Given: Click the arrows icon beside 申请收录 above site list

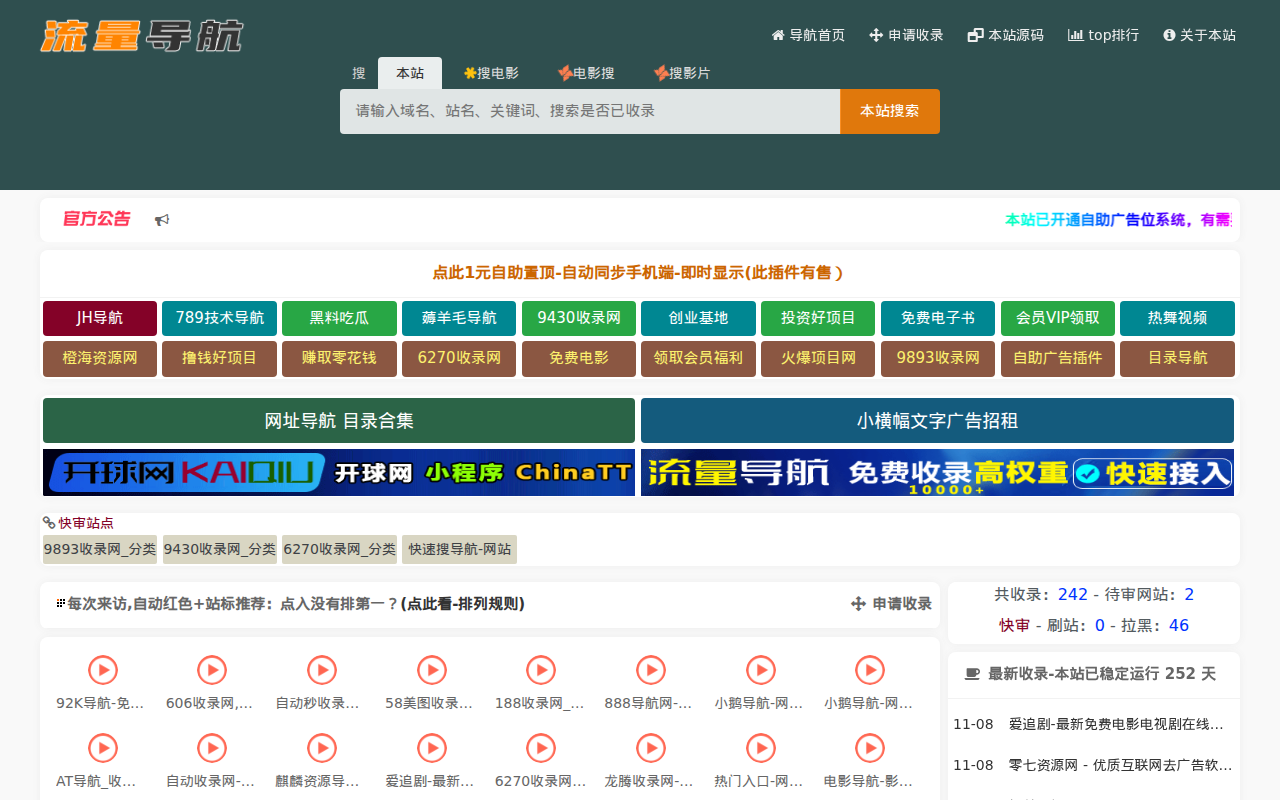Looking at the screenshot, I should click(x=857, y=603).
